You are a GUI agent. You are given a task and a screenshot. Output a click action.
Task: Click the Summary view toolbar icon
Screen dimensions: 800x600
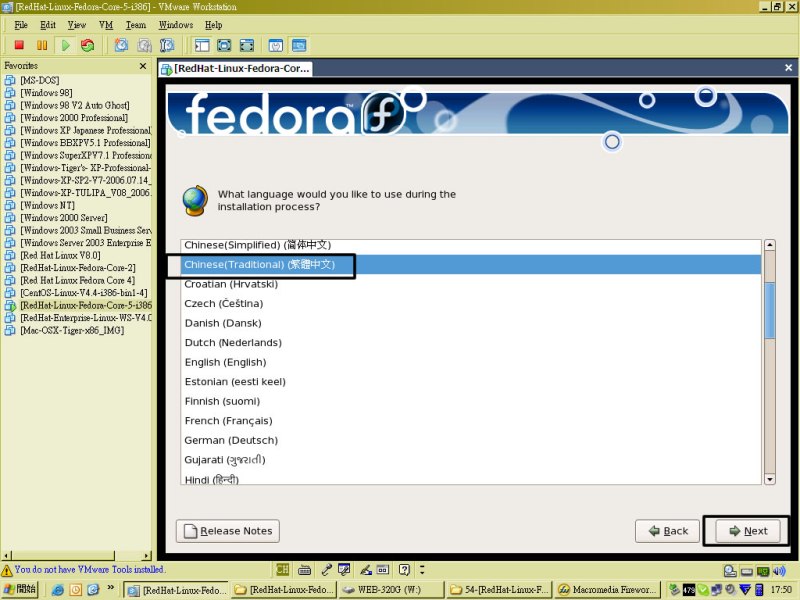[276, 45]
